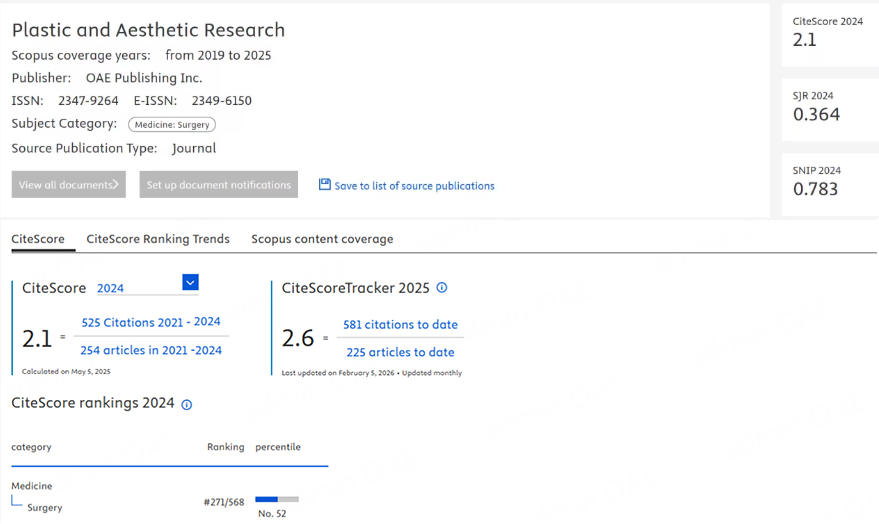Click the CiteScore rankings 2024 info icon
The height and width of the screenshot is (524, 879).
click(187, 405)
